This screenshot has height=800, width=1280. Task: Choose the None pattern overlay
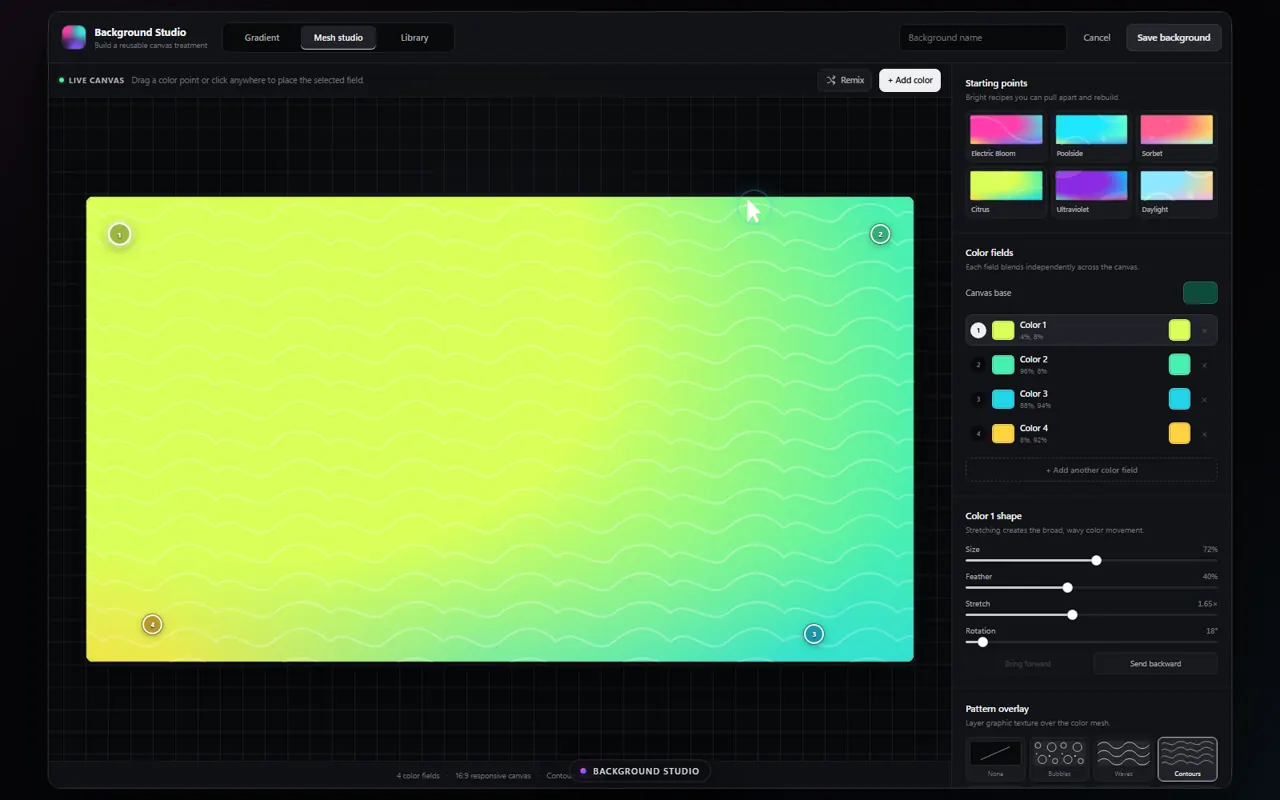point(996,759)
